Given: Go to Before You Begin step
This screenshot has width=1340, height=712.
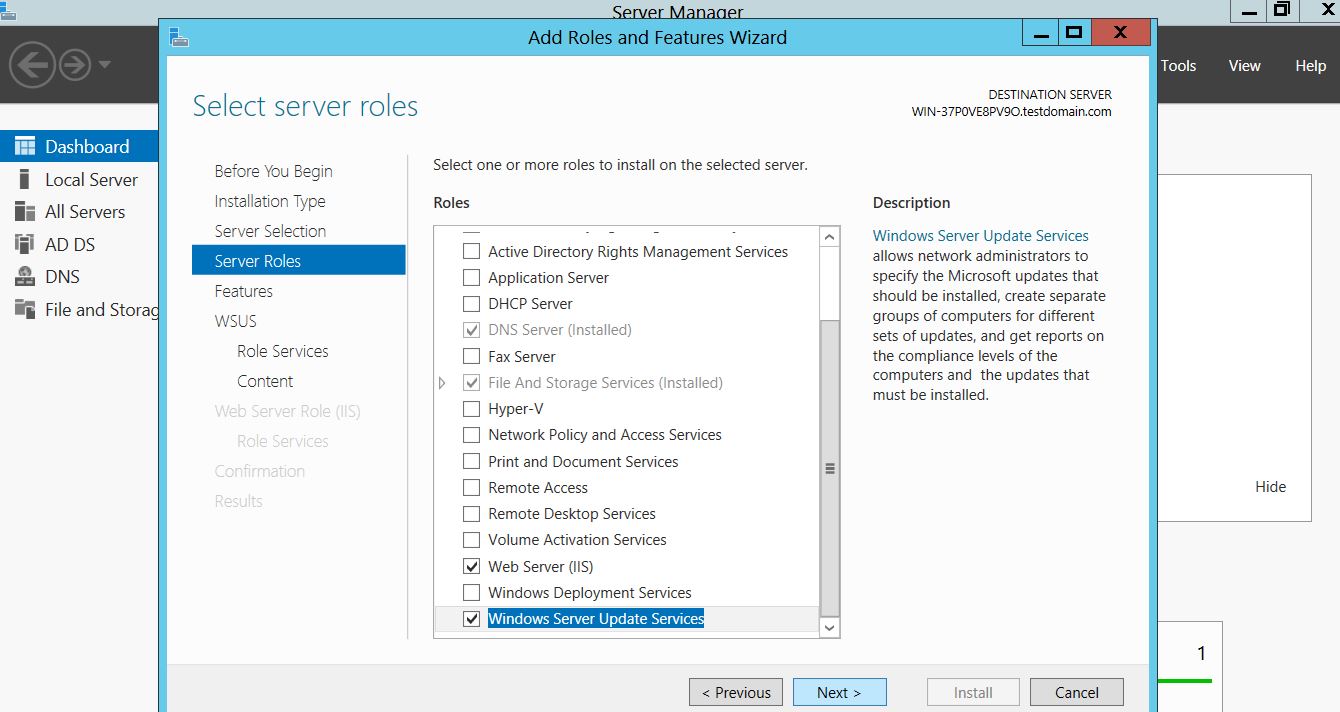Looking at the screenshot, I should point(273,171).
